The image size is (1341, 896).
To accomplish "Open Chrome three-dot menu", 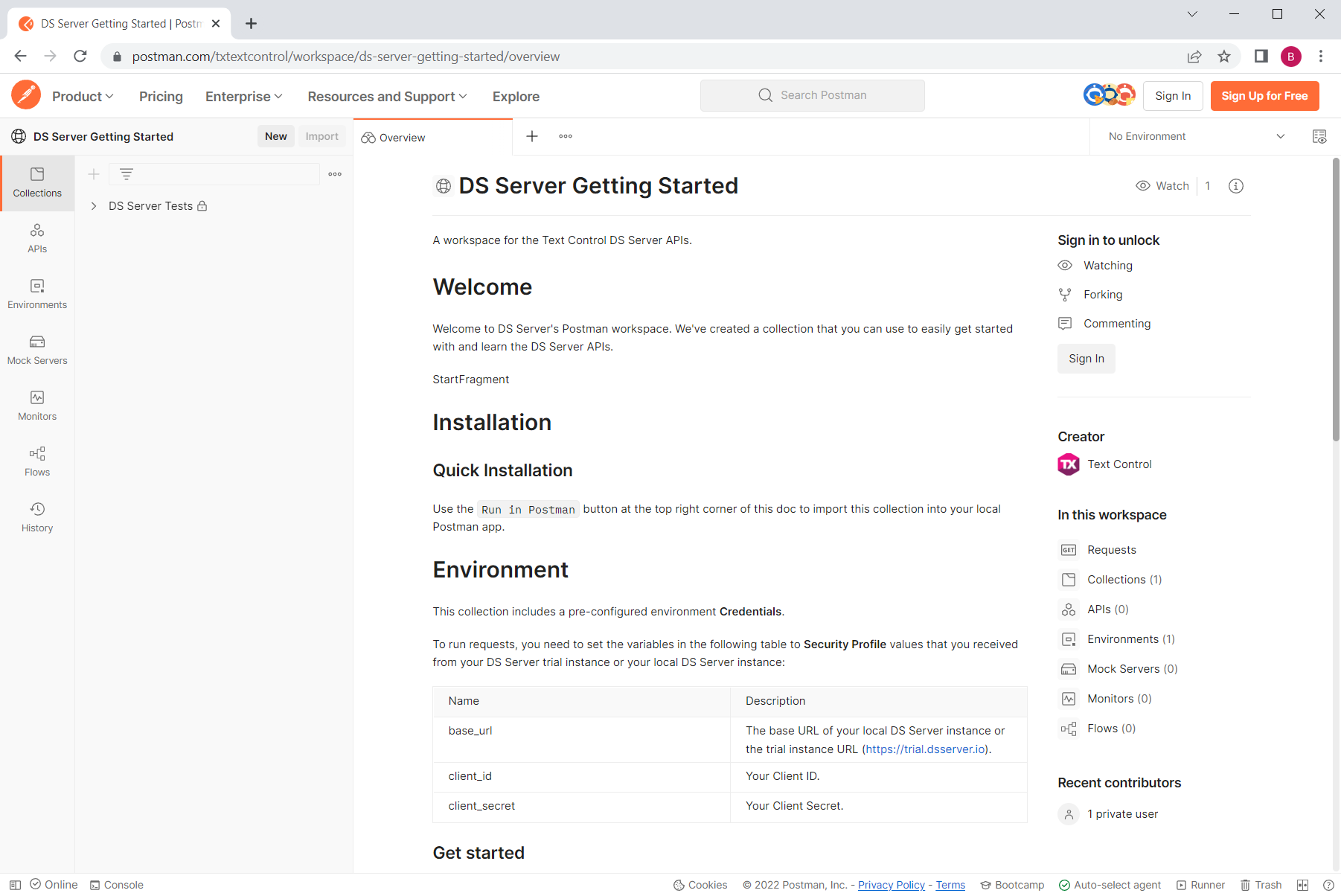I will [1321, 57].
